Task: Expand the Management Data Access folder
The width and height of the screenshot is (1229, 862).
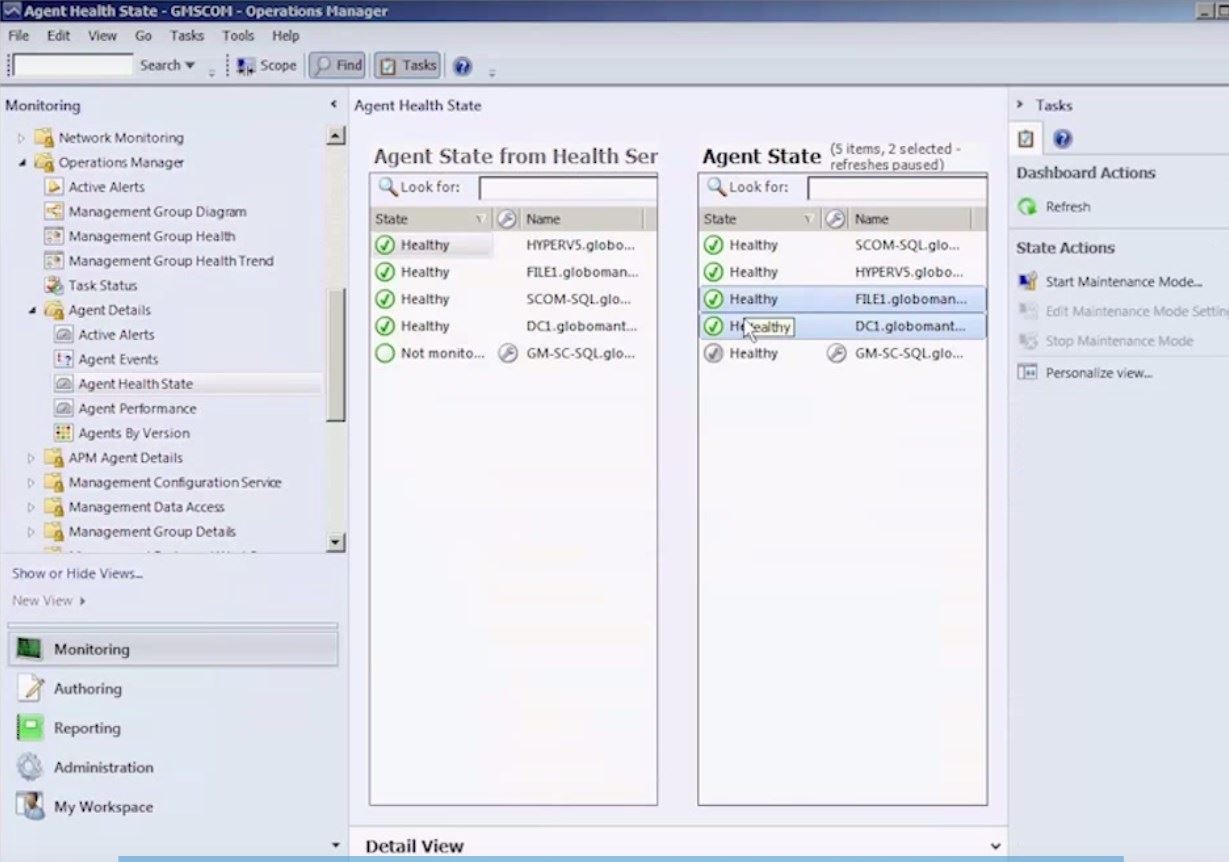Action: (32, 507)
